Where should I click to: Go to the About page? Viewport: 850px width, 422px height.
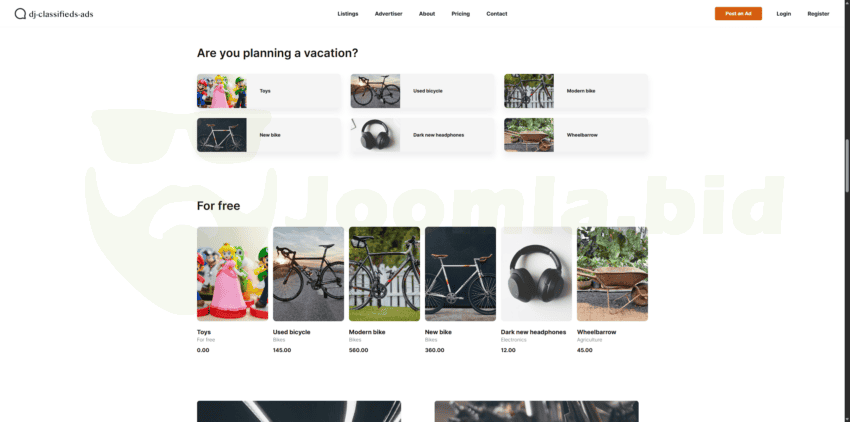[x=427, y=14]
